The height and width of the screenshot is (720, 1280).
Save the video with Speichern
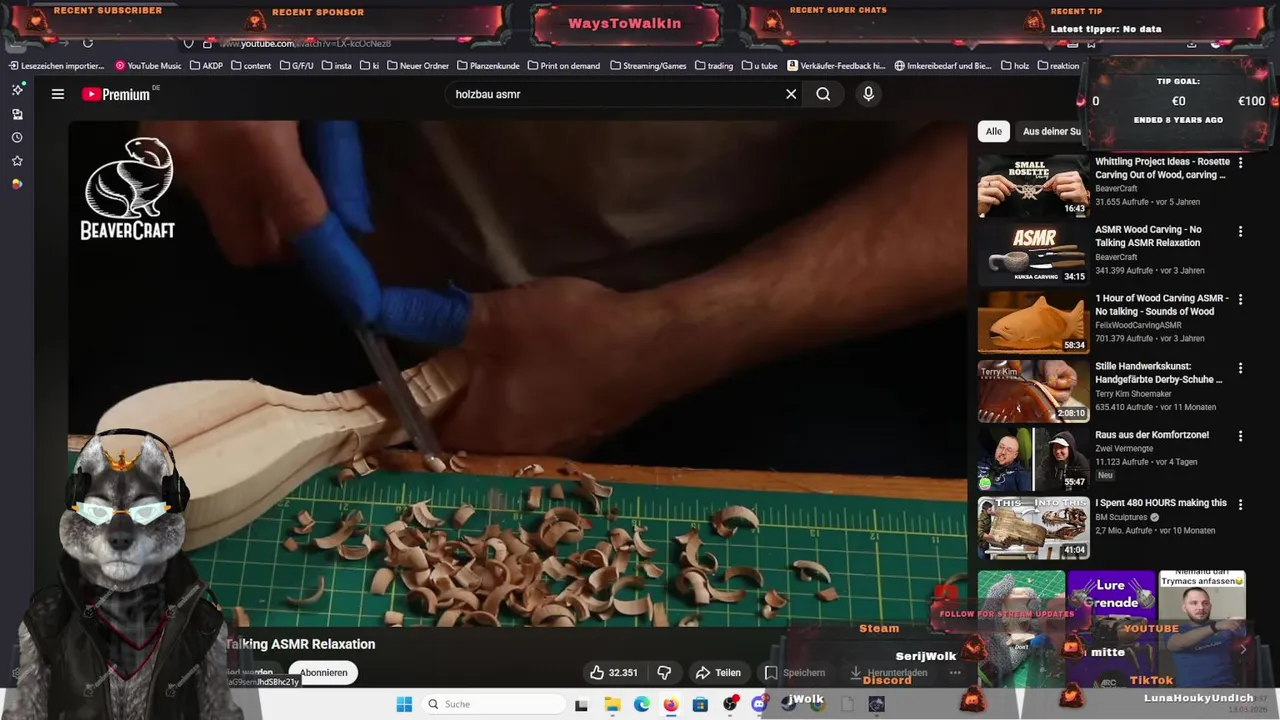click(x=795, y=673)
